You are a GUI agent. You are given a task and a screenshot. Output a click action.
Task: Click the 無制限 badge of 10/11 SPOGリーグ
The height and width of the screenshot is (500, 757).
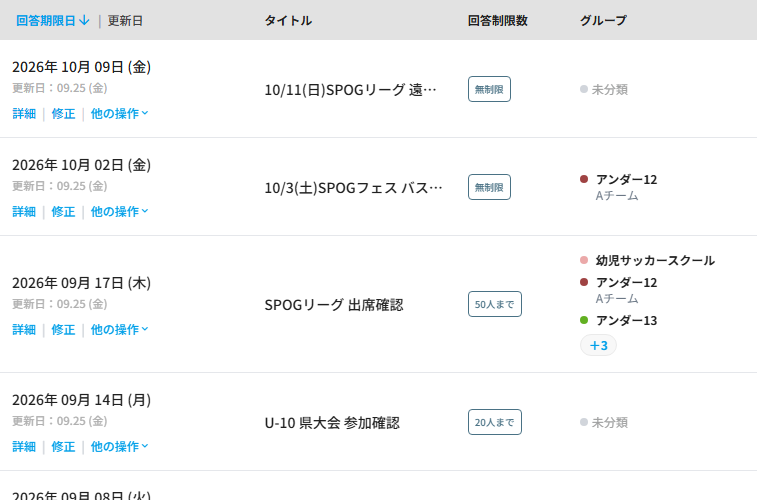(489, 89)
